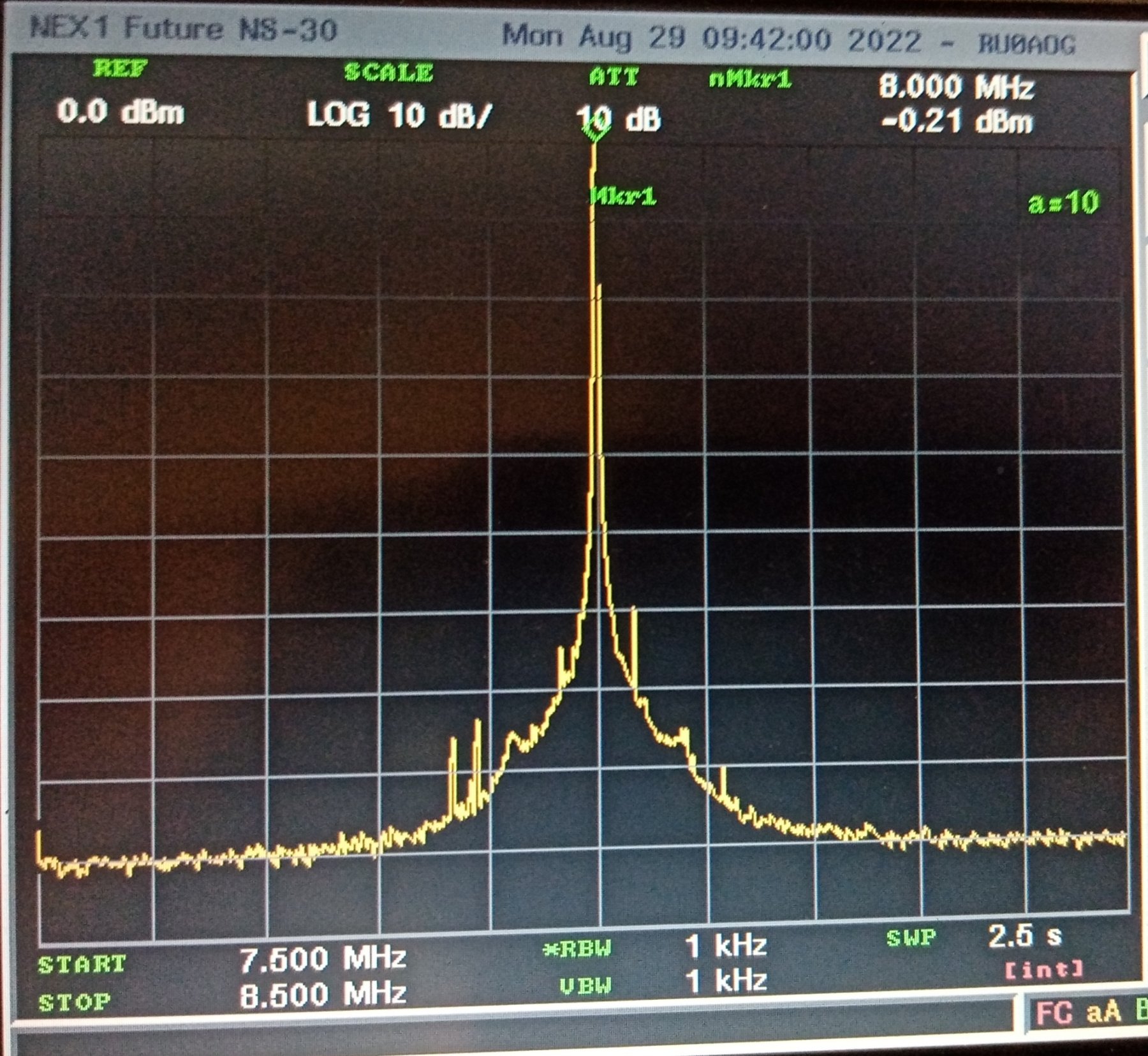Click the red [int] reference indicator
The height and width of the screenshot is (1056, 1148).
coord(1044,970)
